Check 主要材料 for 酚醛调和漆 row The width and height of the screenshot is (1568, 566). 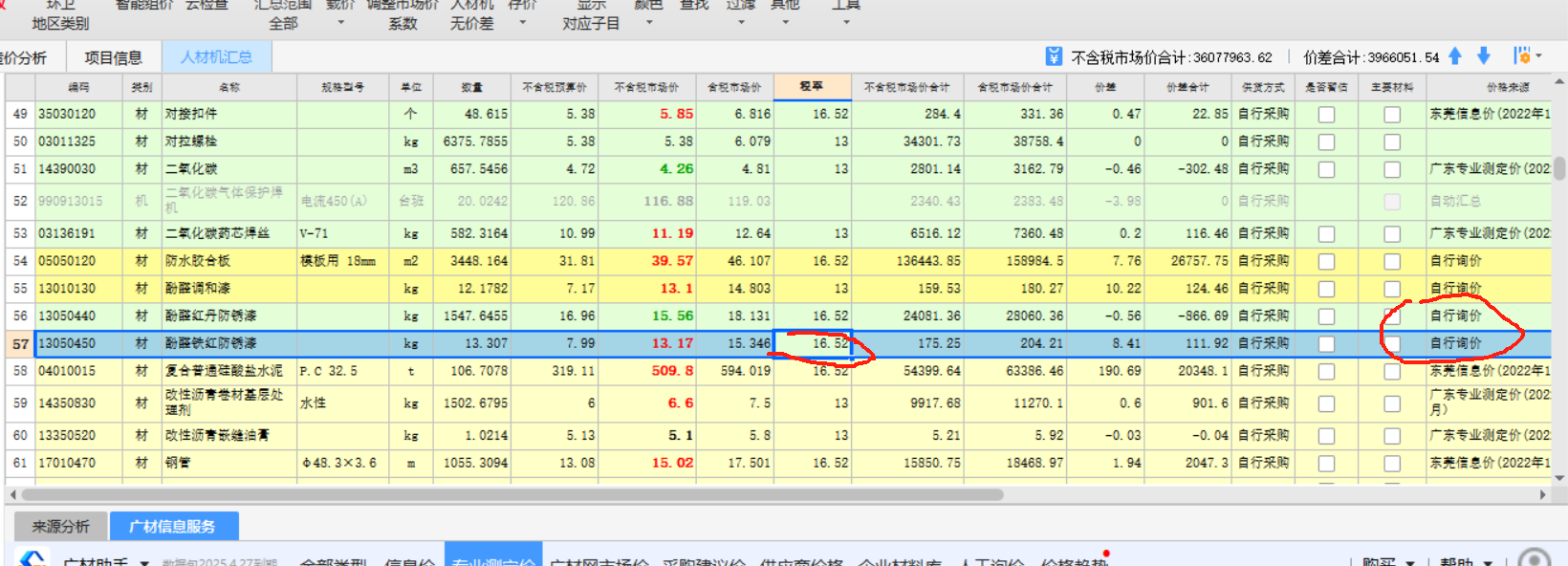[x=1392, y=289]
